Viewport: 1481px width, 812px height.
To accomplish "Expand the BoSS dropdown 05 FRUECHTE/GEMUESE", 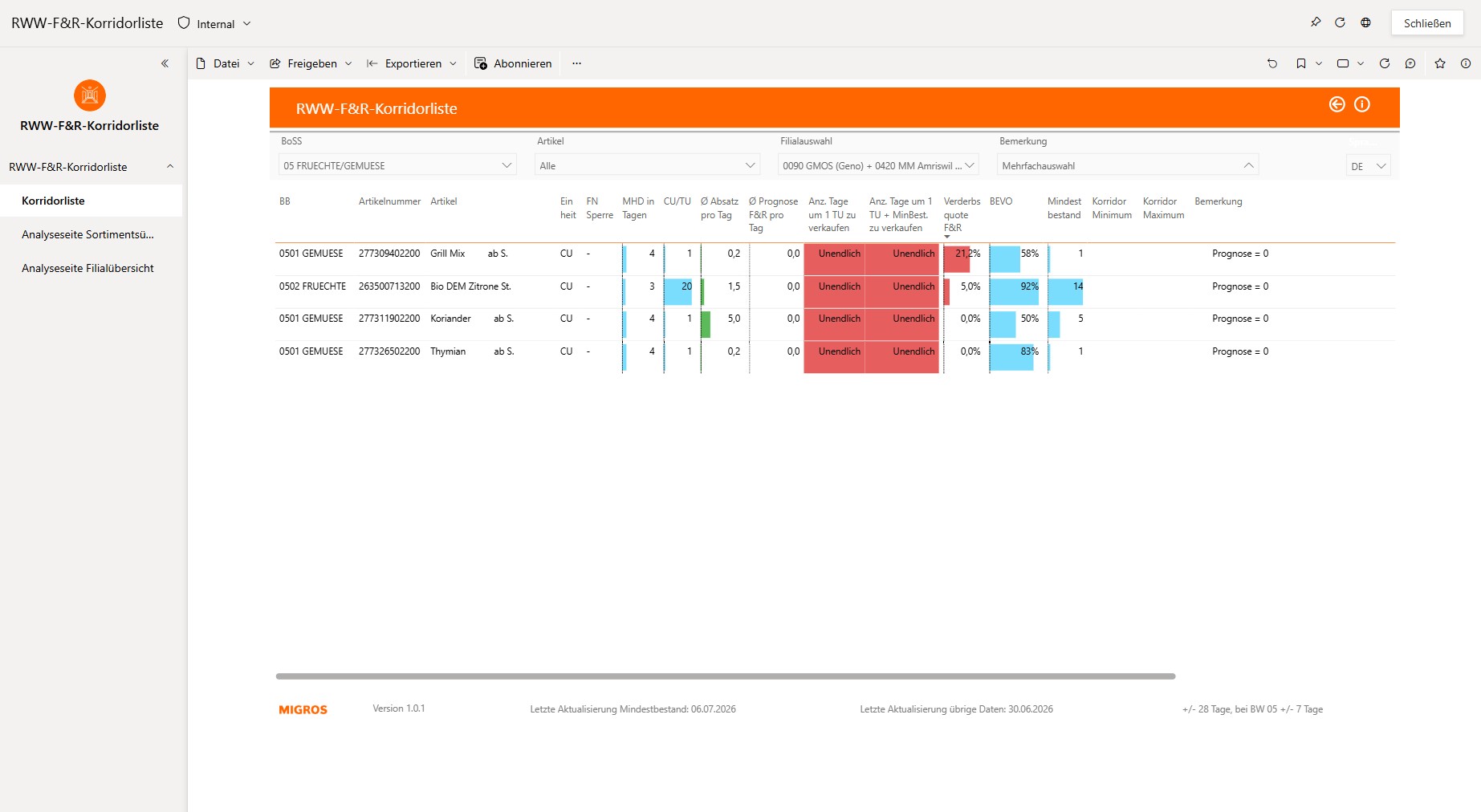I will click(397, 165).
